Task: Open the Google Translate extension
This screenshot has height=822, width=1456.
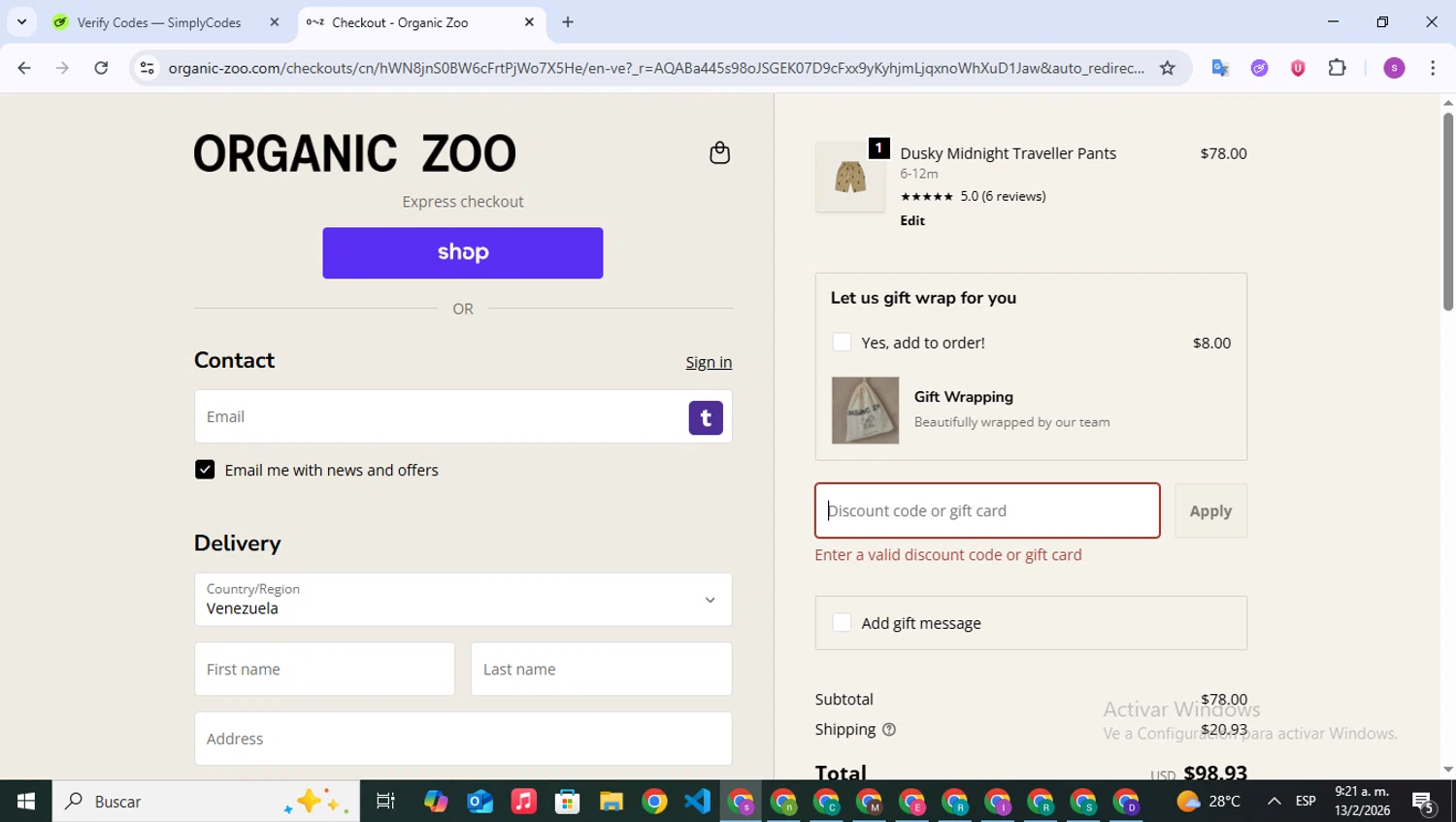Action: point(1220,68)
